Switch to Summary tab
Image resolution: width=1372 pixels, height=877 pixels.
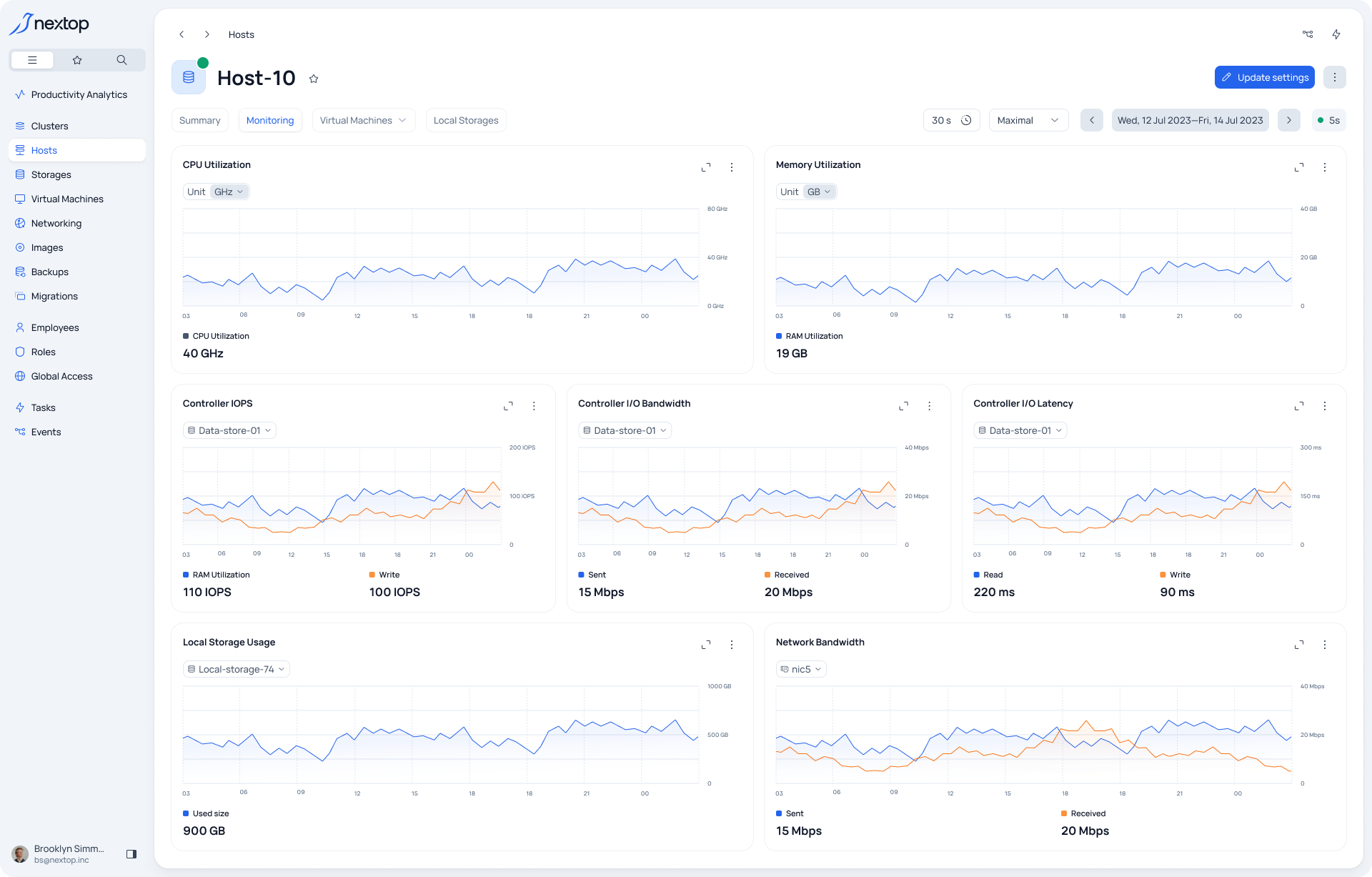click(199, 120)
